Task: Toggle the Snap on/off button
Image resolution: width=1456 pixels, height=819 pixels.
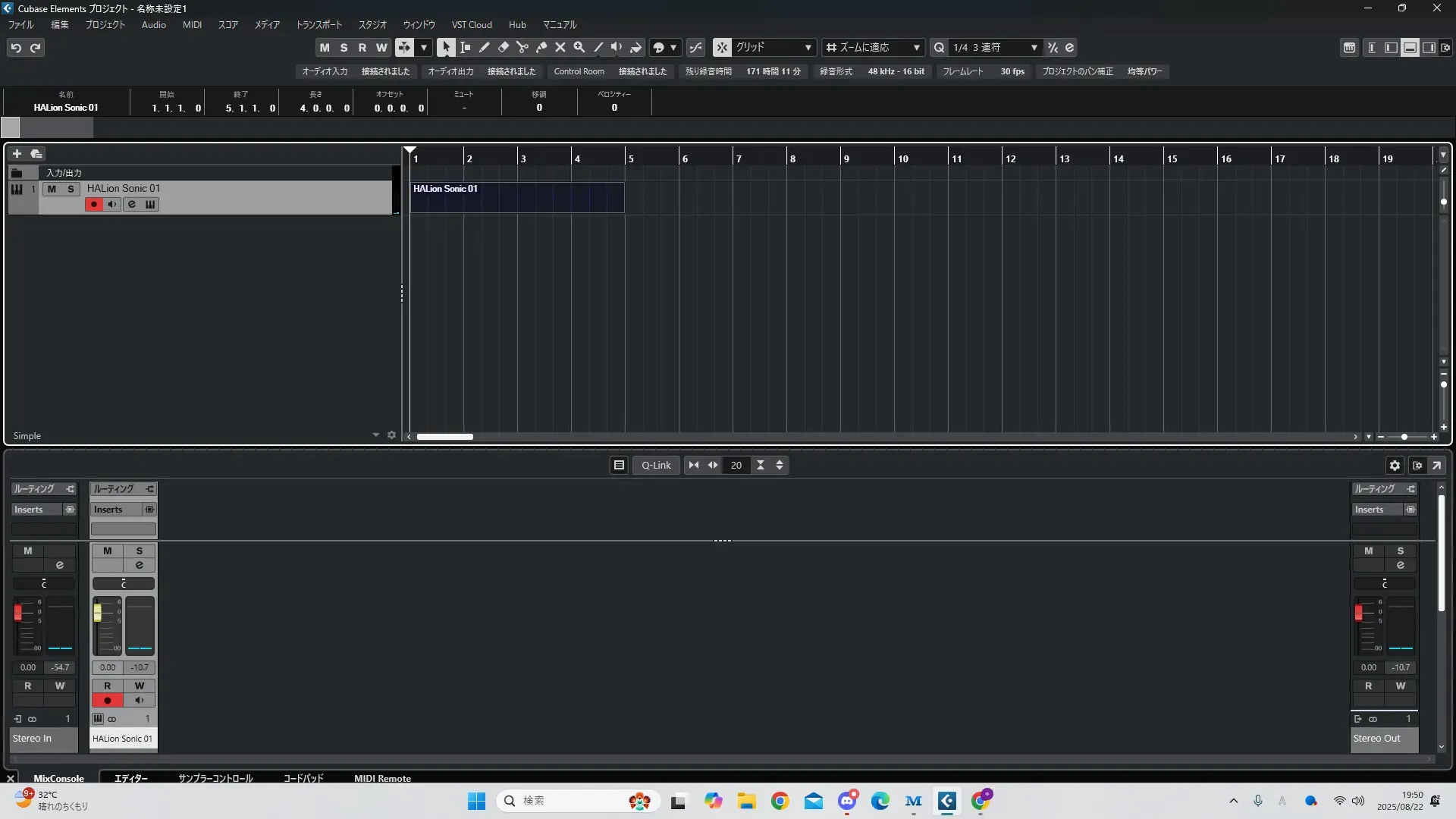Action: (x=721, y=47)
